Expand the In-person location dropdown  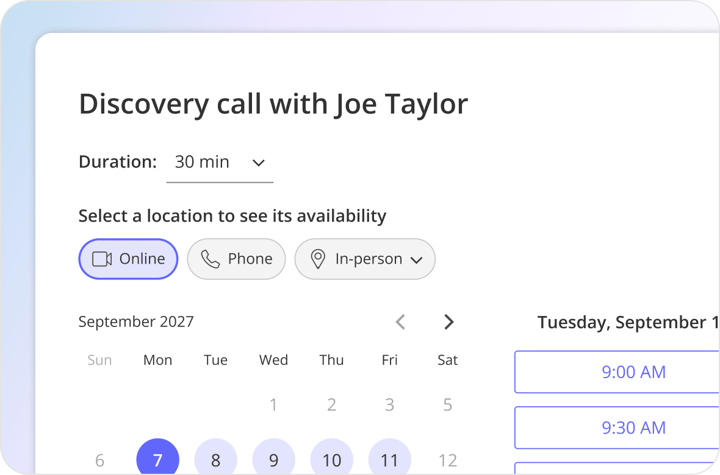[x=365, y=259]
